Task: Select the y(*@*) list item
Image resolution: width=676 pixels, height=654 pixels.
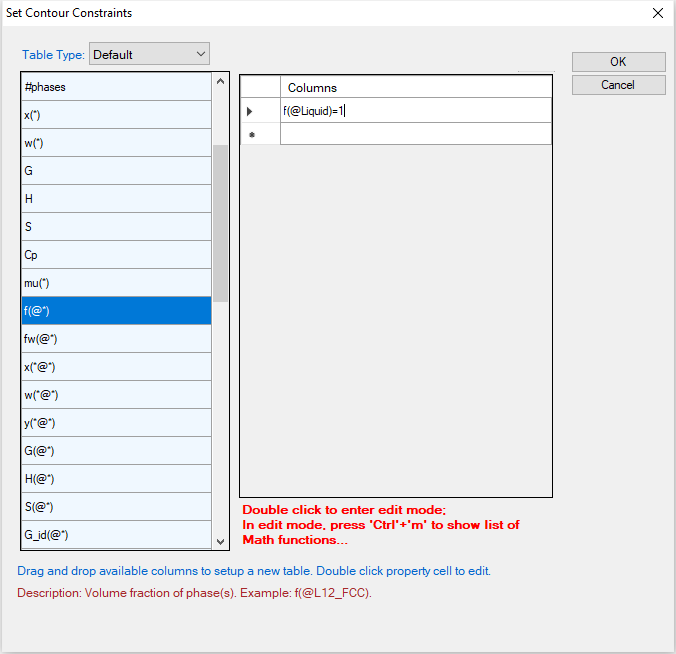Action: [116, 423]
